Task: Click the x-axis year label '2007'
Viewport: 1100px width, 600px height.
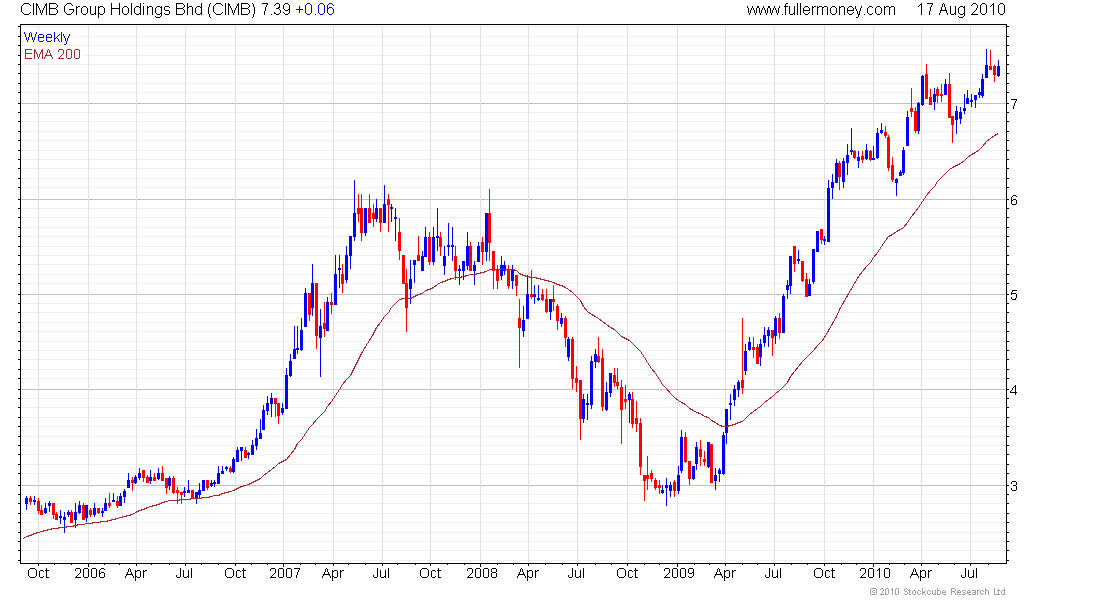Action: (x=285, y=573)
